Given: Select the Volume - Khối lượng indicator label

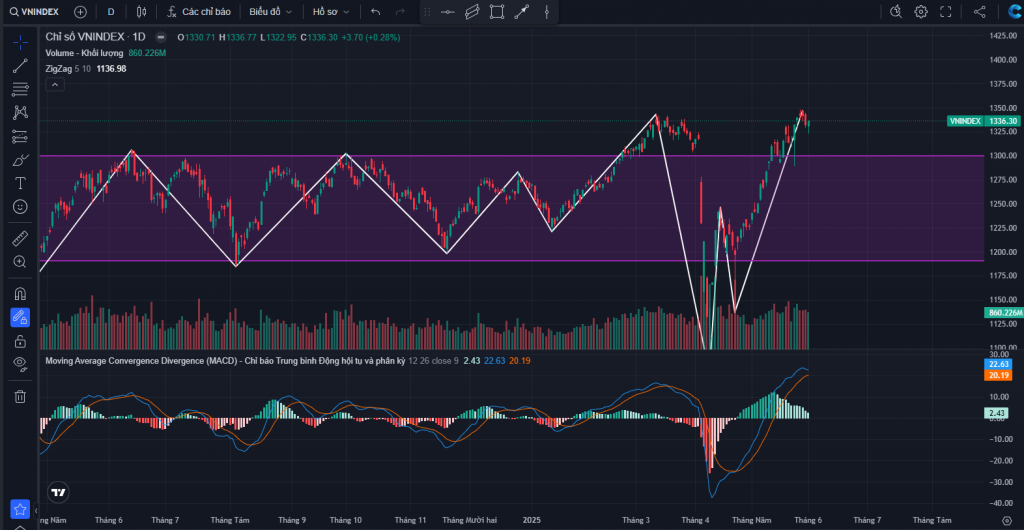Looking at the screenshot, I should [84, 53].
